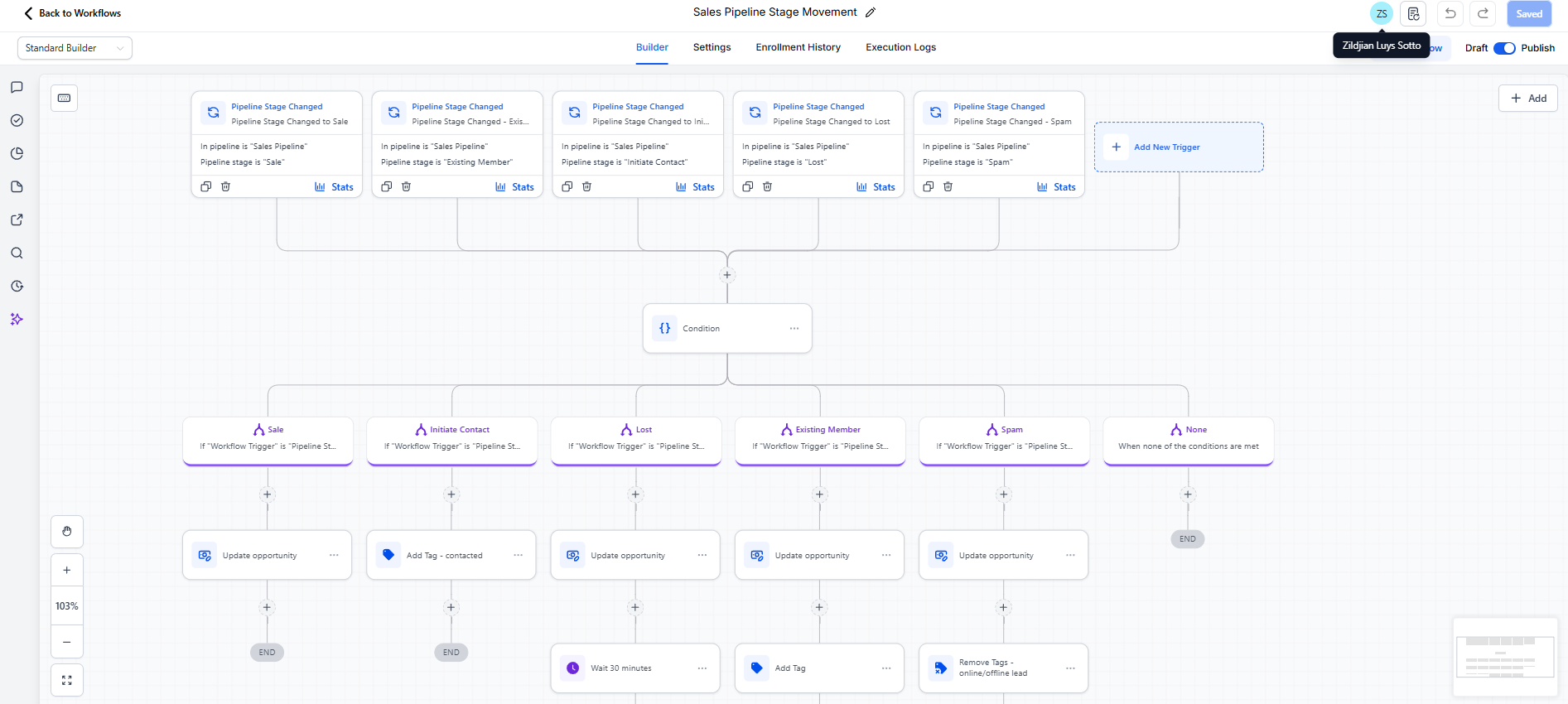The height and width of the screenshot is (704, 1568).
Task: Switch to the Execution Logs tab
Action: coord(900,47)
